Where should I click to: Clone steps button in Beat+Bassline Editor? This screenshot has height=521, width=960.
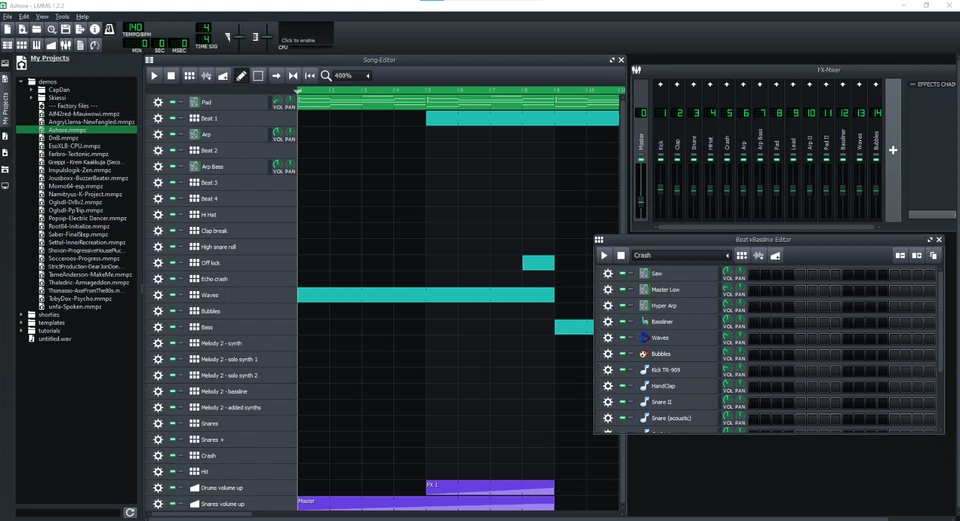coord(933,255)
